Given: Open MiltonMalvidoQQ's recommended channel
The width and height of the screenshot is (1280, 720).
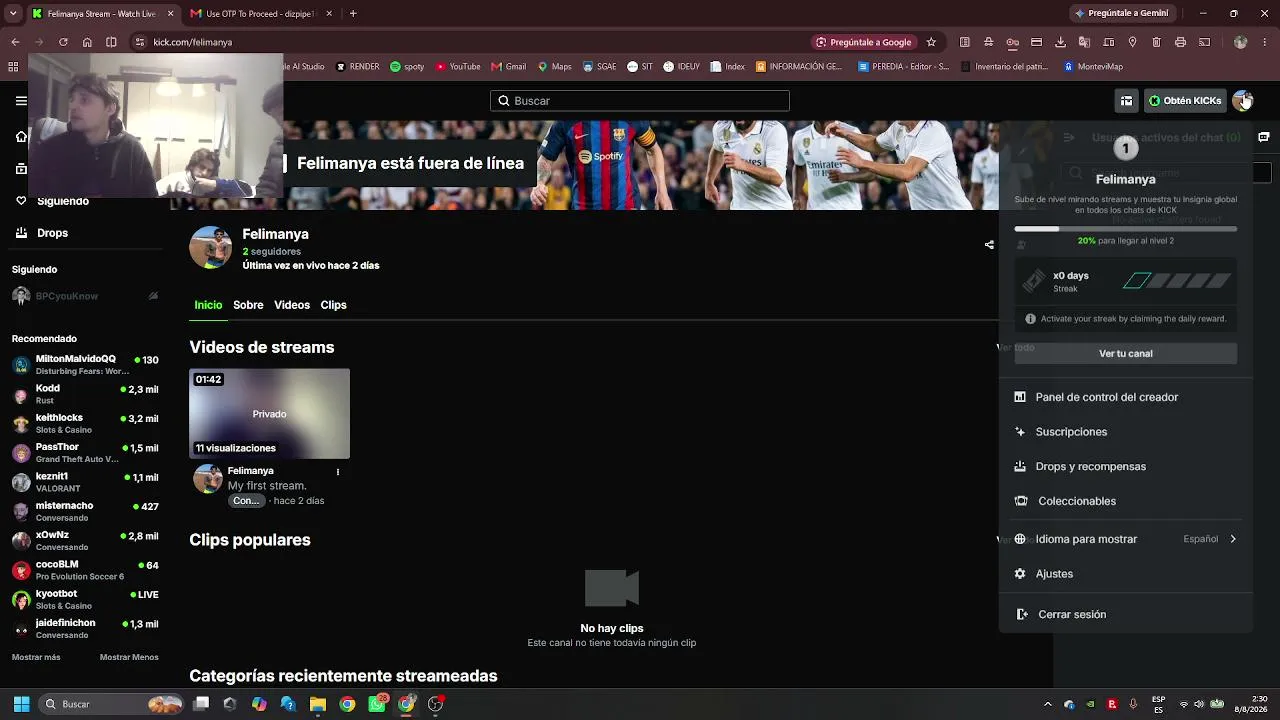Looking at the screenshot, I should 85,365.
